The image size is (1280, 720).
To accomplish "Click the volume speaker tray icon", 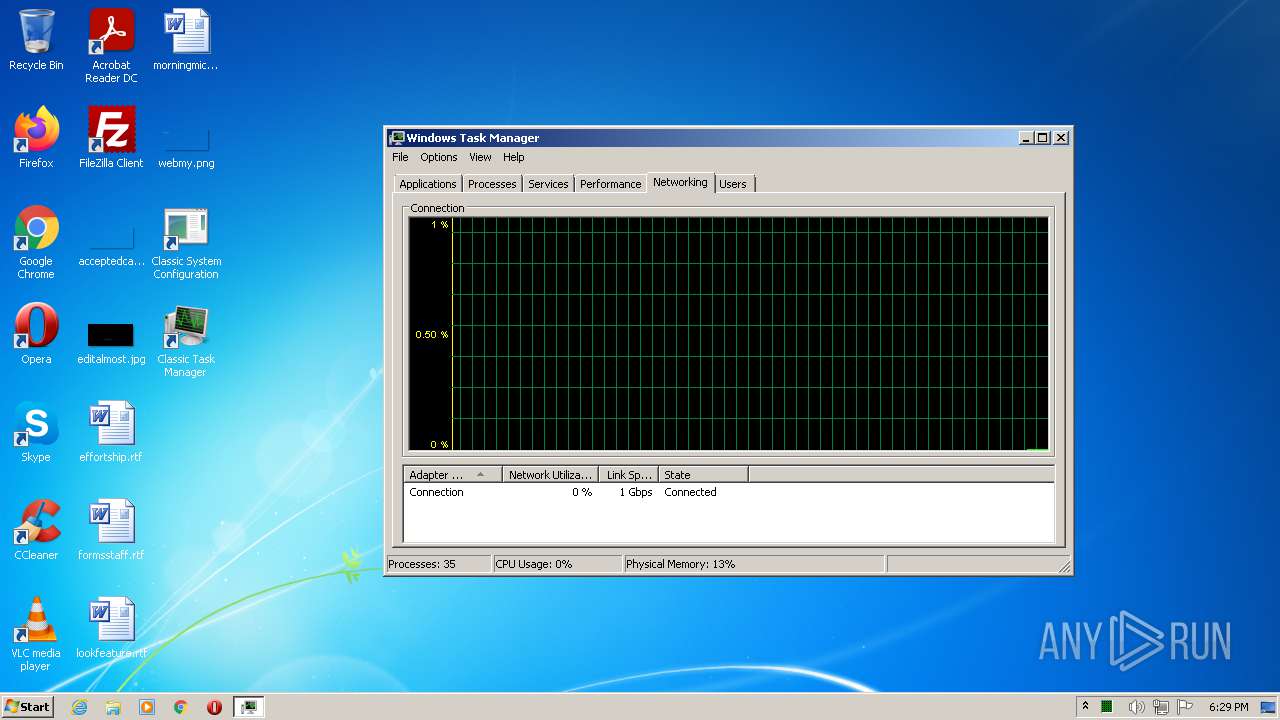I will coord(1136,707).
